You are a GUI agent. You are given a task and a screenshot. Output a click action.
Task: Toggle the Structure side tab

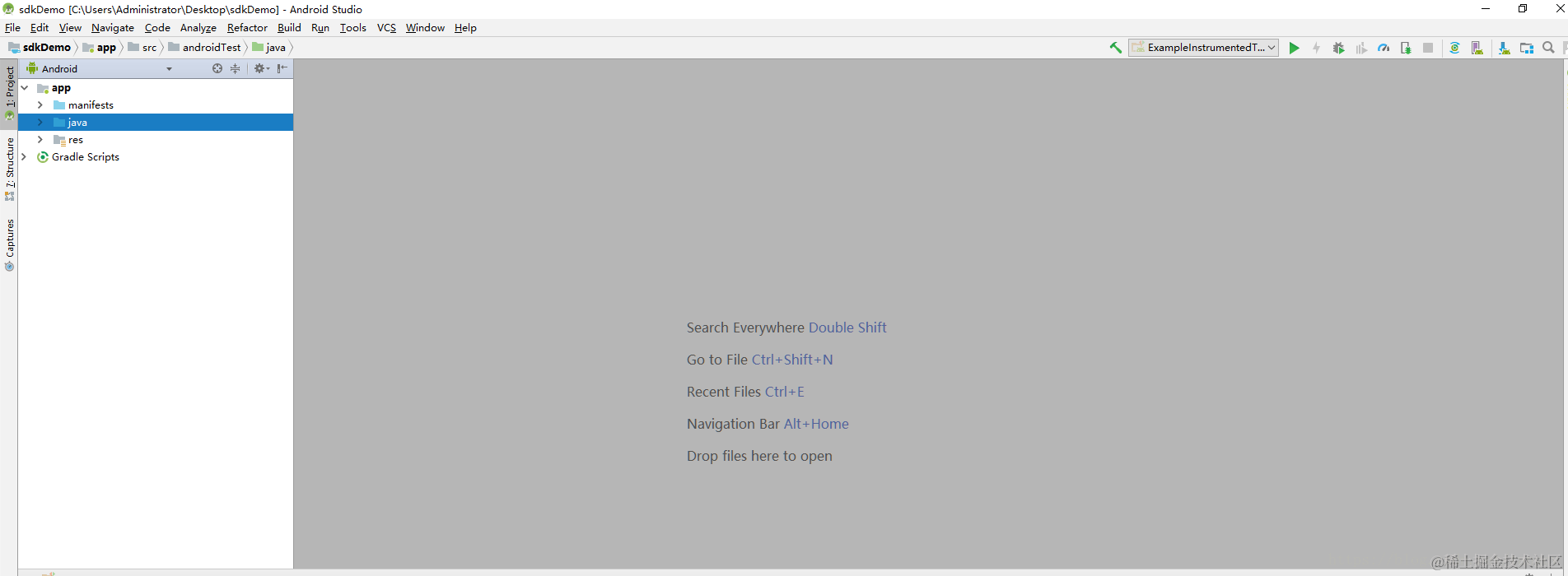9,169
